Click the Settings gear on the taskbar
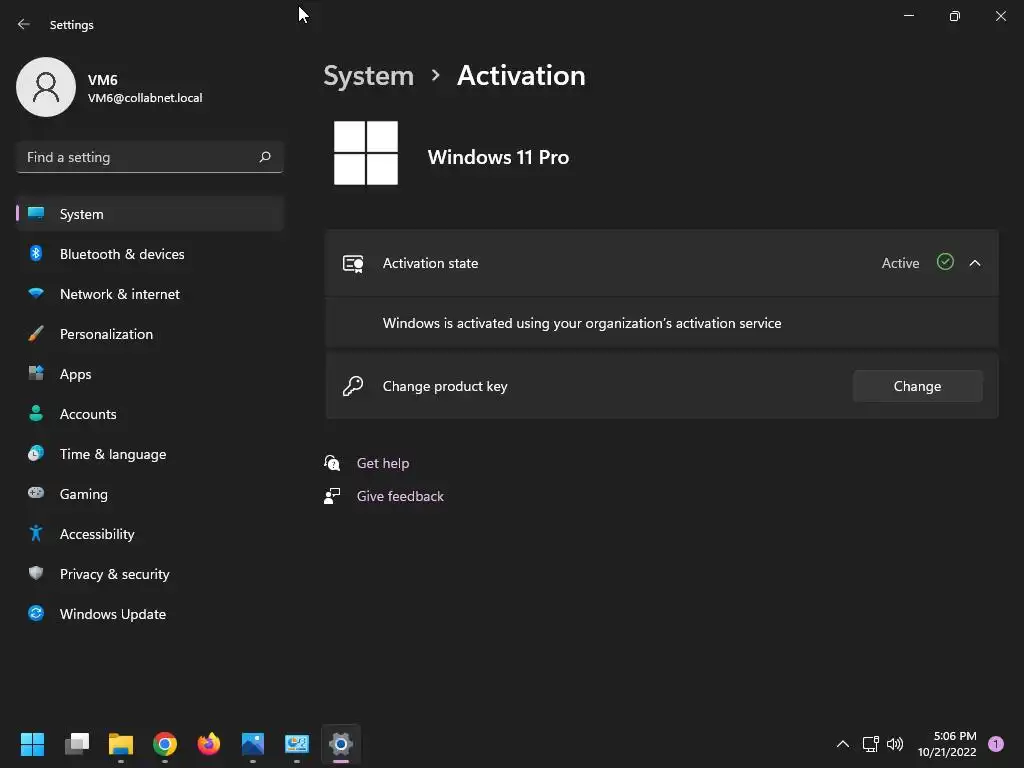This screenshot has width=1024, height=768. 341,744
